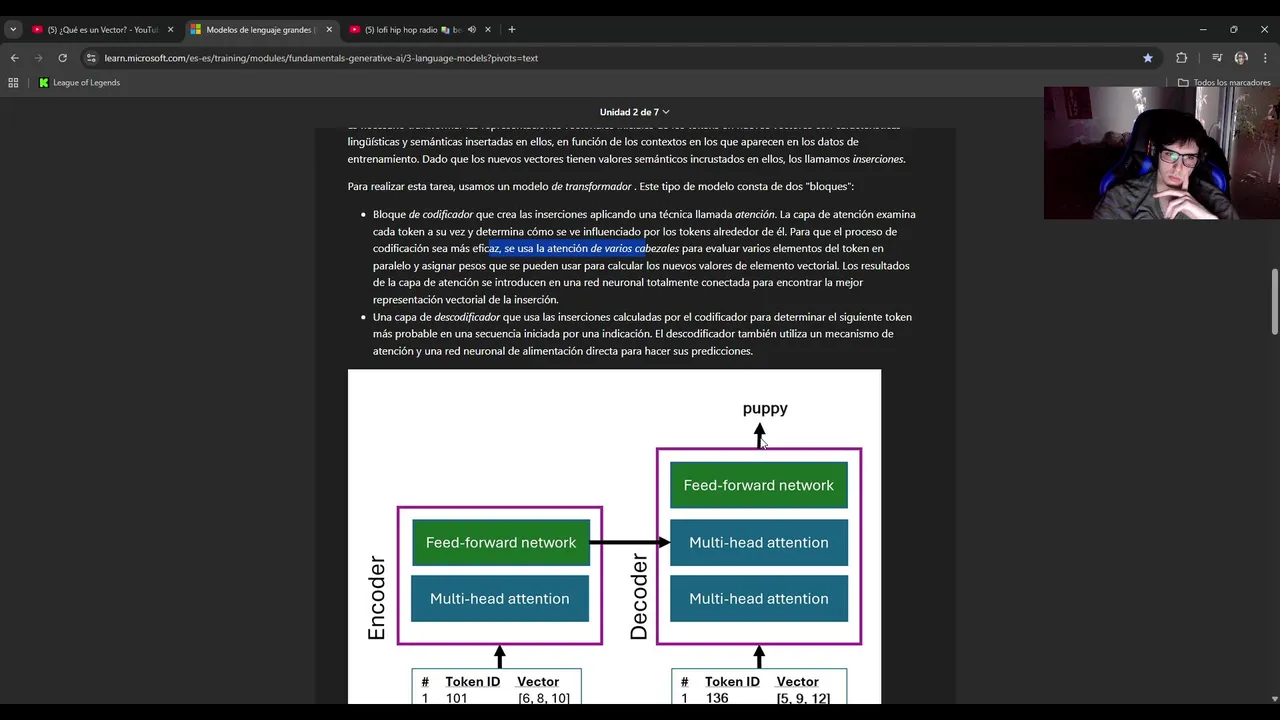The width and height of the screenshot is (1280, 720).
Task: Open the apps grid in bookmarks bar
Action: [x=13, y=83]
